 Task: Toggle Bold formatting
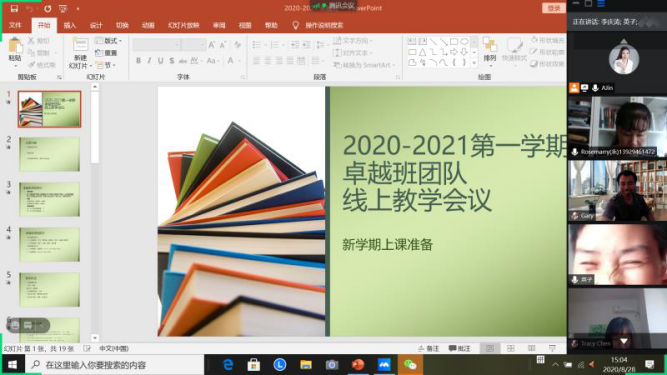point(138,61)
